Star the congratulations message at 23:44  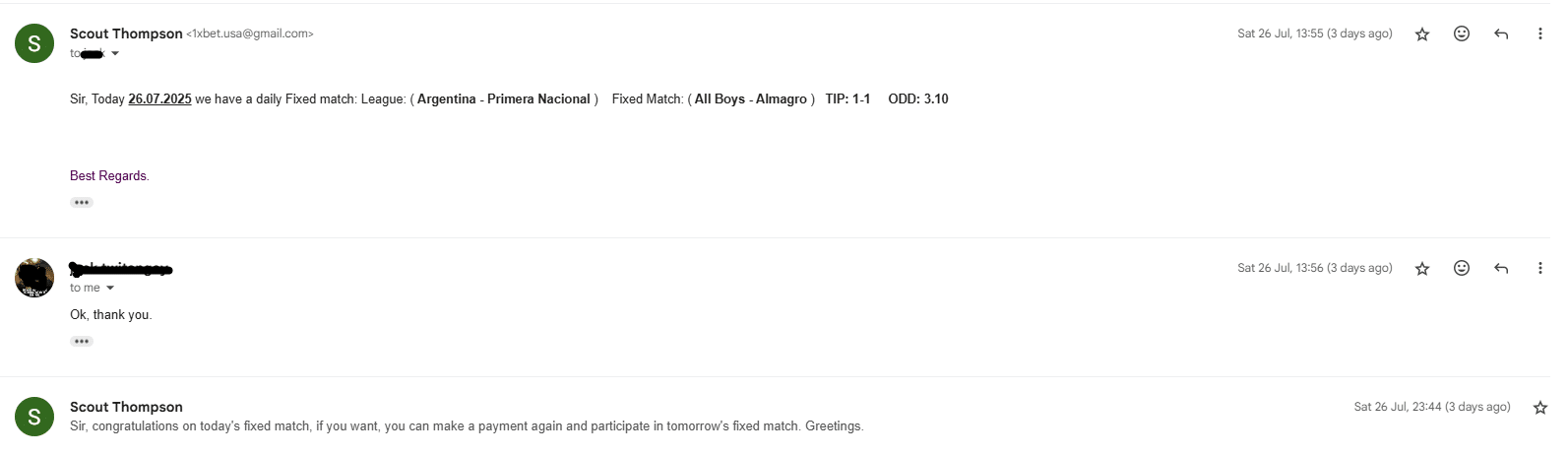tap(1540, 408)
